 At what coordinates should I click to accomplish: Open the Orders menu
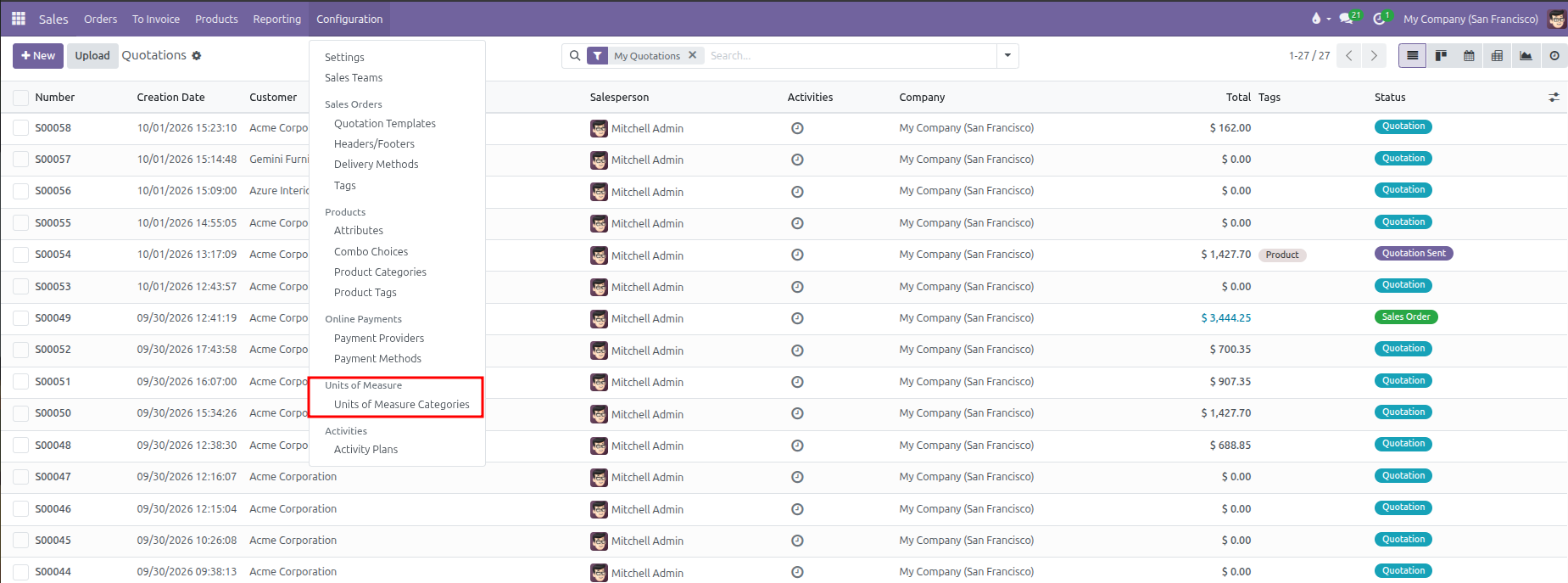point(100,19)
